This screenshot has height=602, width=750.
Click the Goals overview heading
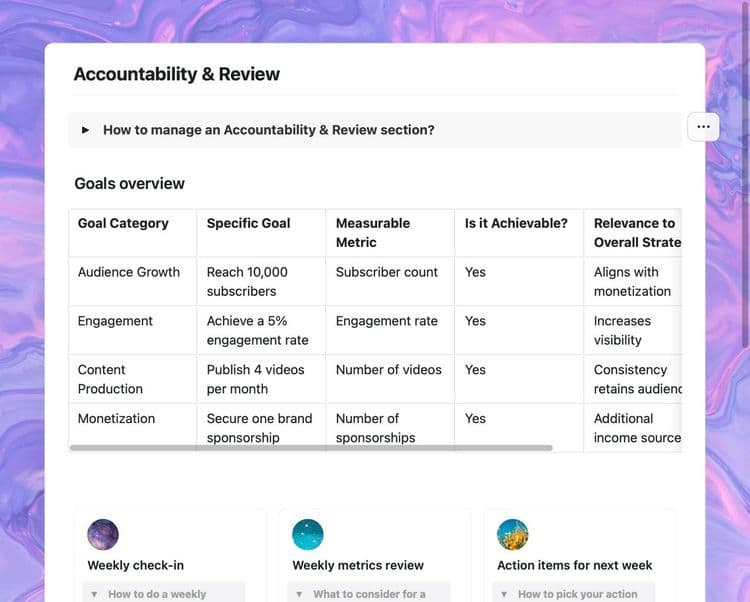(130, 184)
